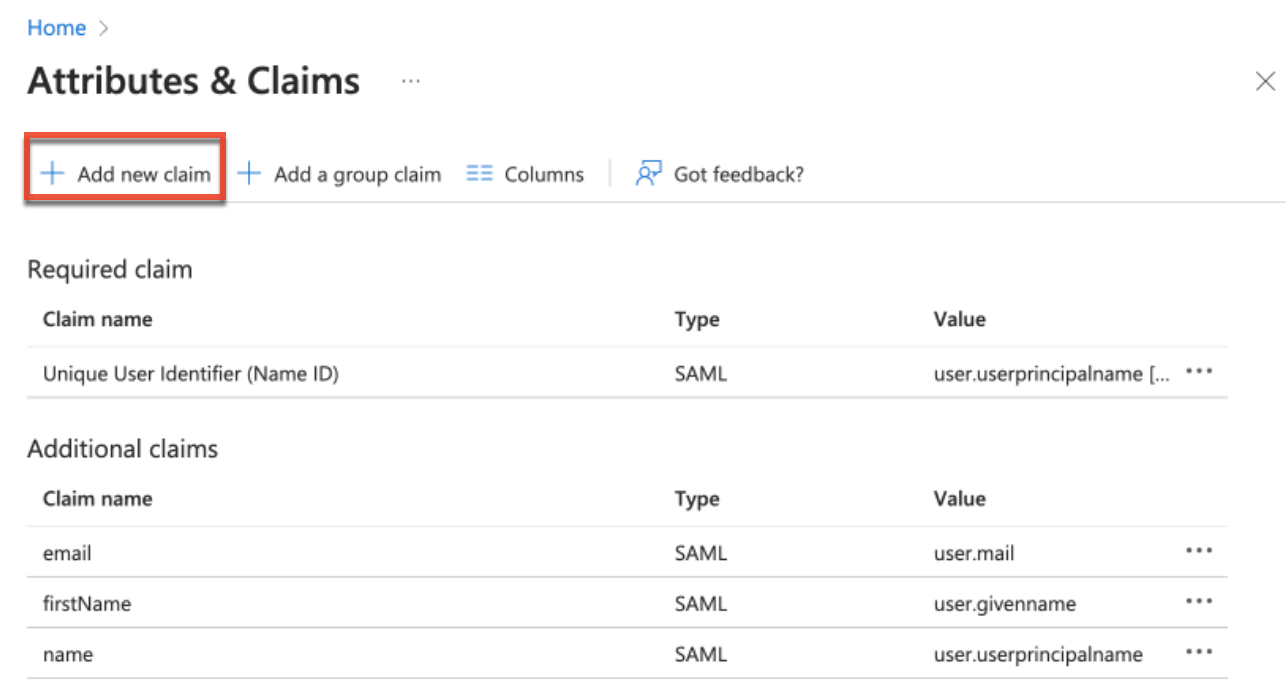This screenshot has width=1286, height=686.
Task: Close the Attributes & Claims pane
Action: 1266,81
